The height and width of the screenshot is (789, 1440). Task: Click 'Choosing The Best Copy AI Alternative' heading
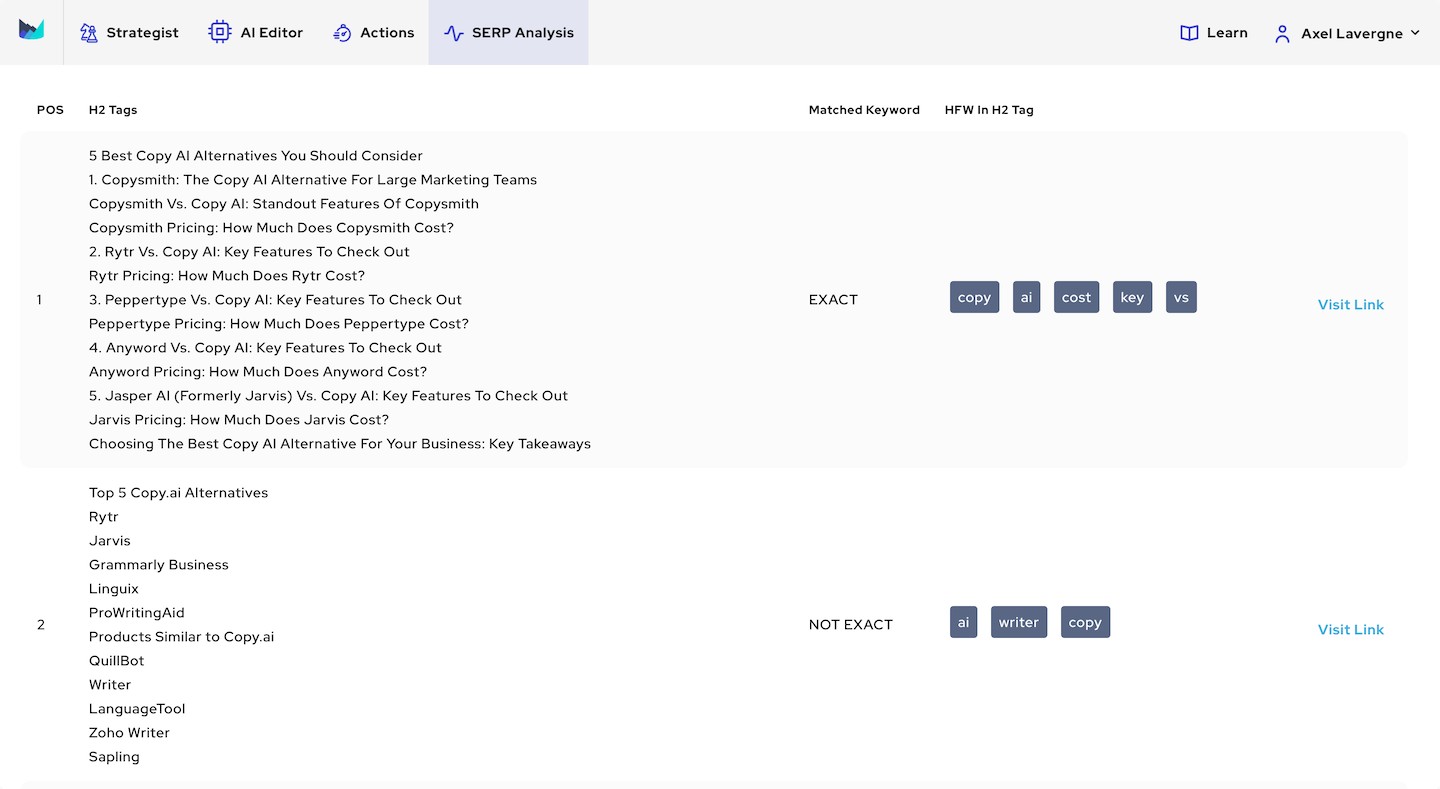[340, 444]
